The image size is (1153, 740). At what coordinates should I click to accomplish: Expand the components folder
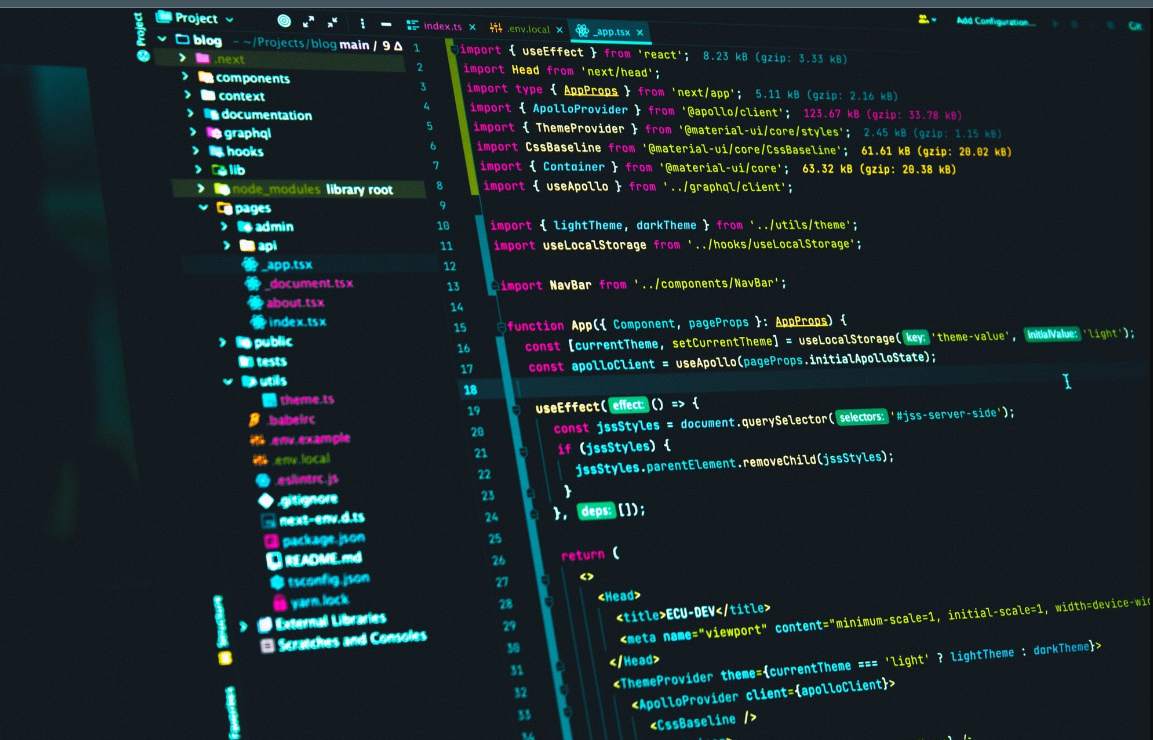[185, 77]
